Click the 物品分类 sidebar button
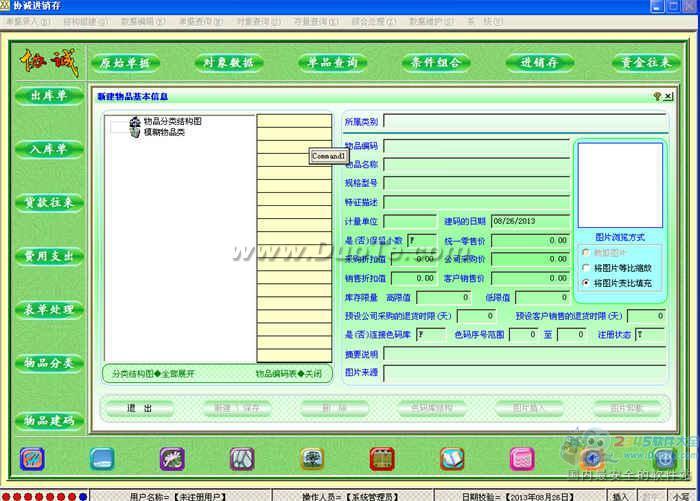Image resolution: width=700 pixels, height=501 pixels. (x=49, y=363)
